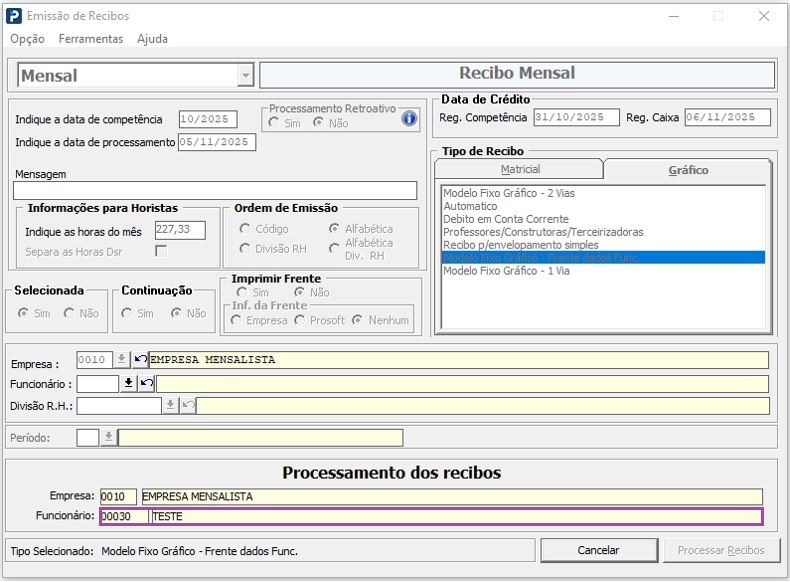
Task: Click the Divisão R.H. lookup arrow icon
Action: click(x=170, y=405)
